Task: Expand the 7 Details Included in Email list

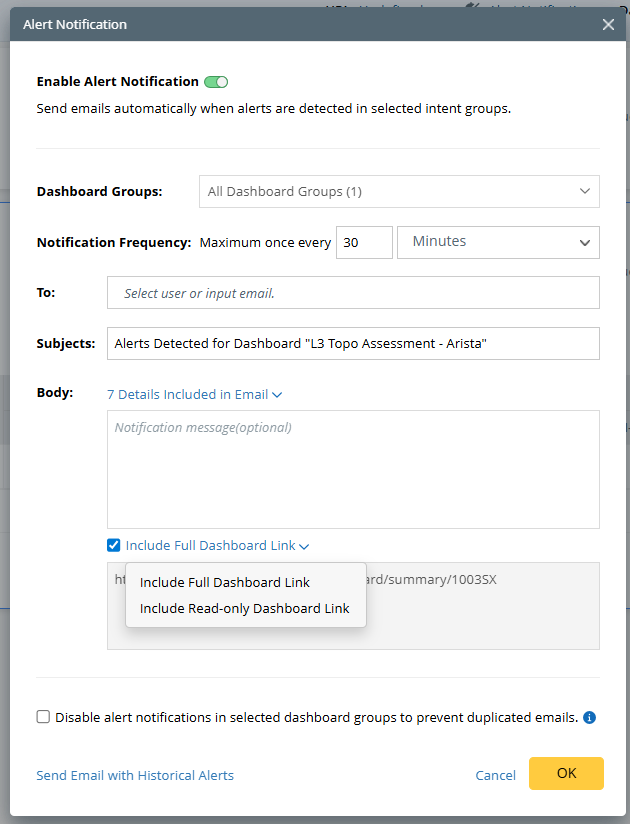Action: [194, 394]
